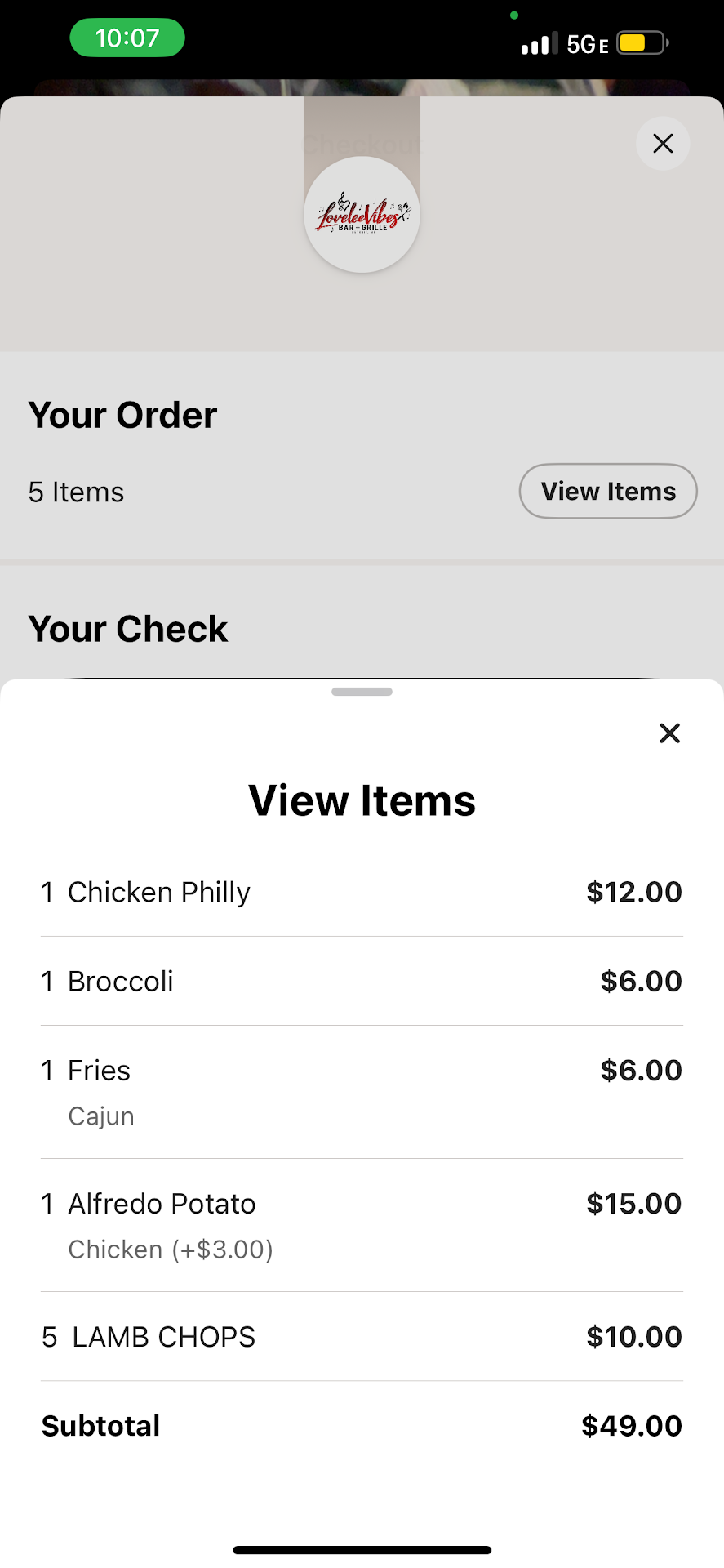The width and height of the screenshot is (724, 1568).
Task: Tap the $49.00 subtotal amount
Action: pos(631,1426)
